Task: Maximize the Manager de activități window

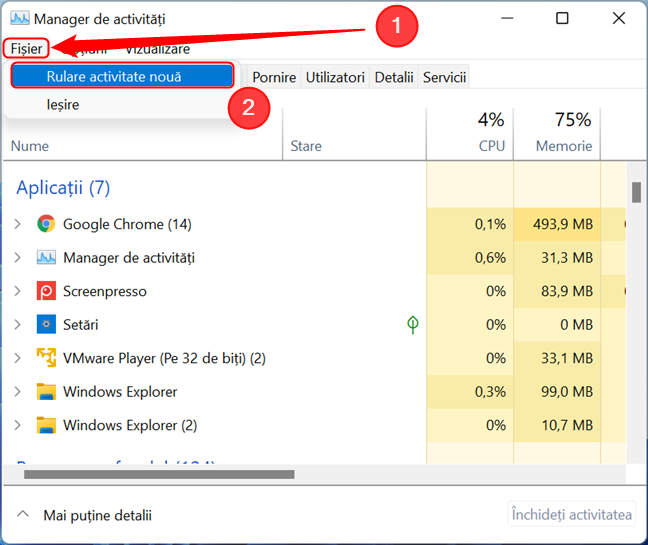Action: click(x=562, y=18)
